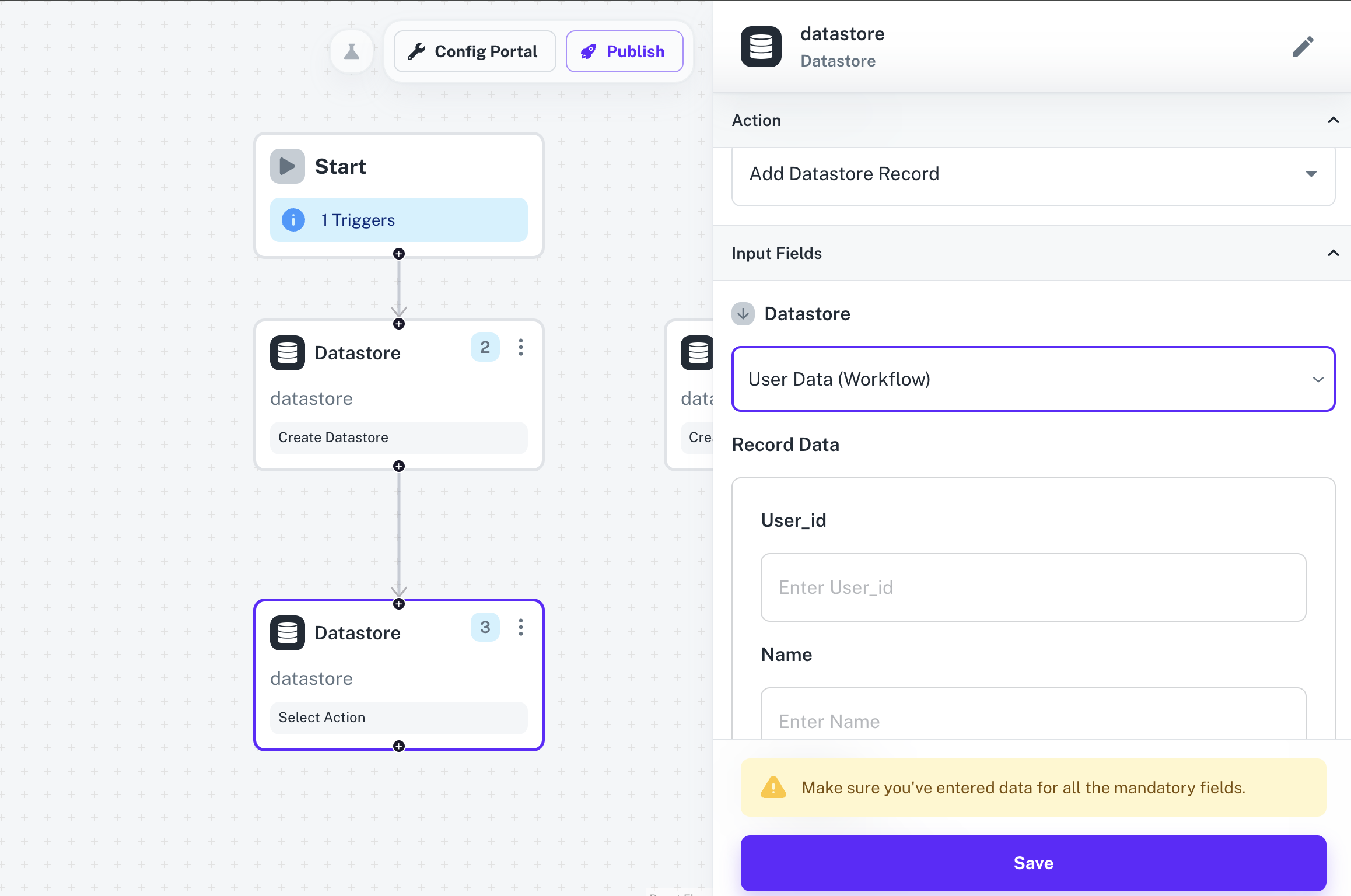The width and height of the screenshot is (1351, 896).
Task: Click the Publish button
Action: 624,51
